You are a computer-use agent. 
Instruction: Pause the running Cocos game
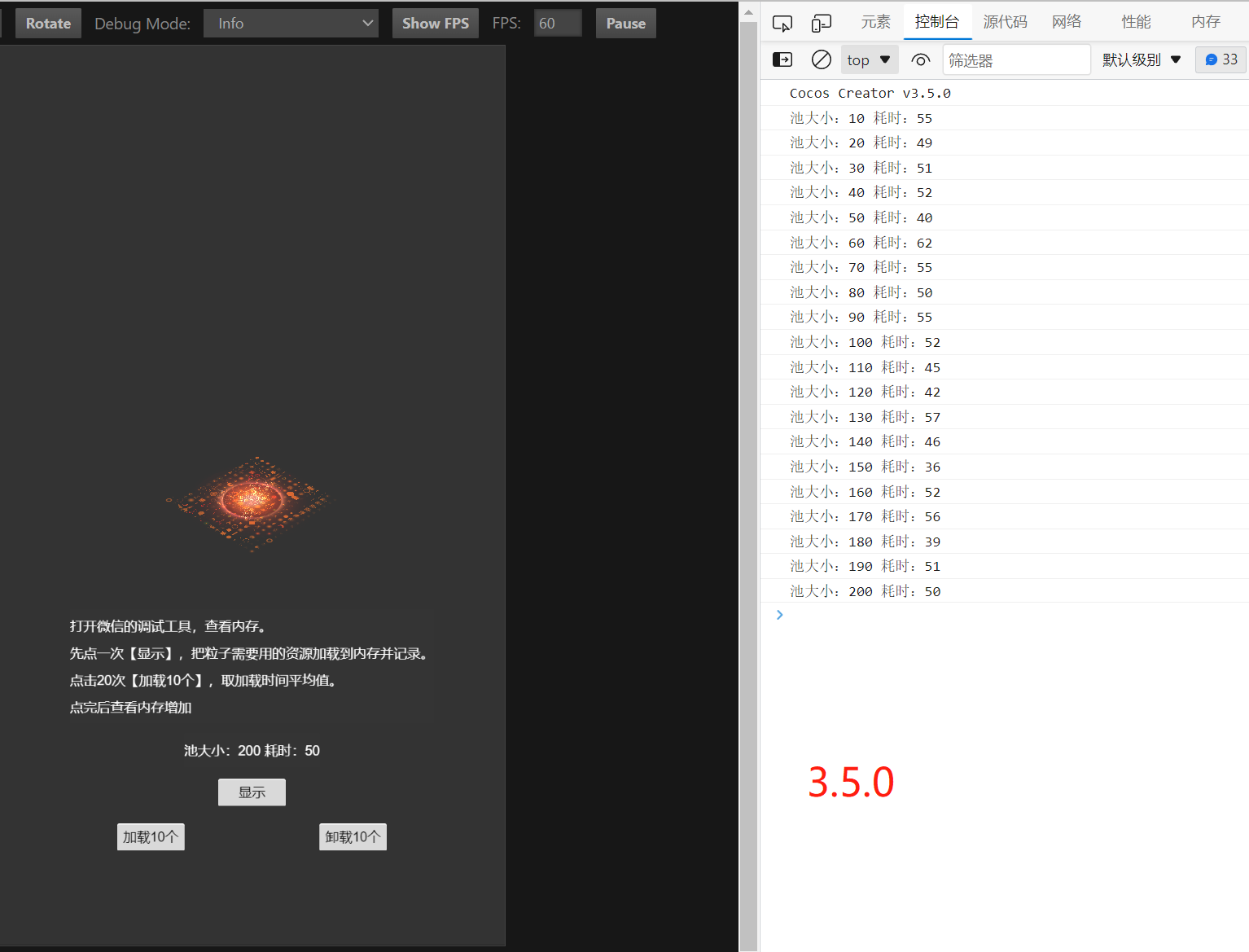click(625, 23)
